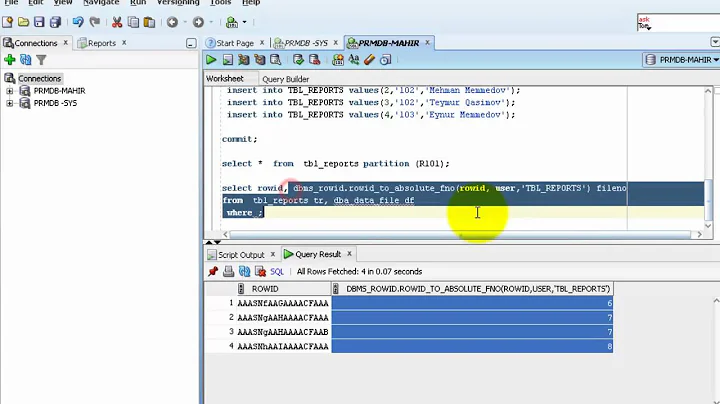This screenshot has width=720, height=404.
Task: Click the Clear eraser icon in worksheet toolbar
Action: coord(371,60)
